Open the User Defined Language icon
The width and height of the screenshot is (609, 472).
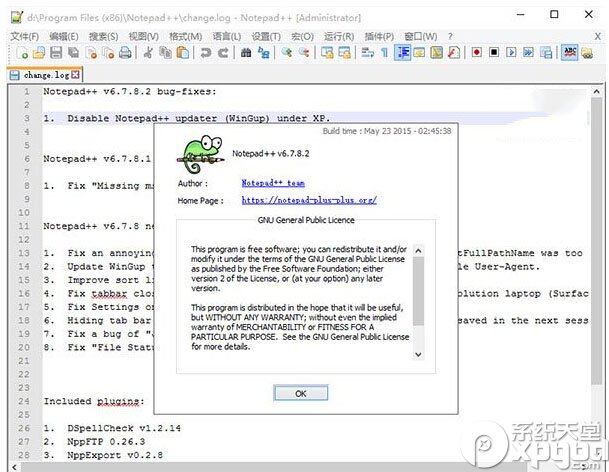419,52
